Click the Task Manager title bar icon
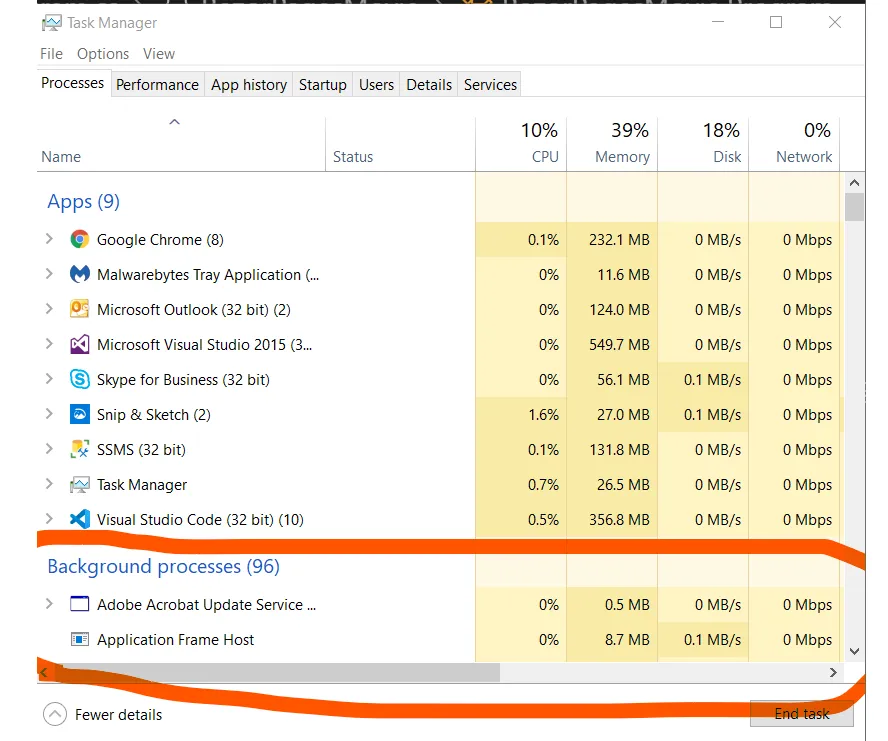This screenshot has height=741, width=888. (52, 23)
